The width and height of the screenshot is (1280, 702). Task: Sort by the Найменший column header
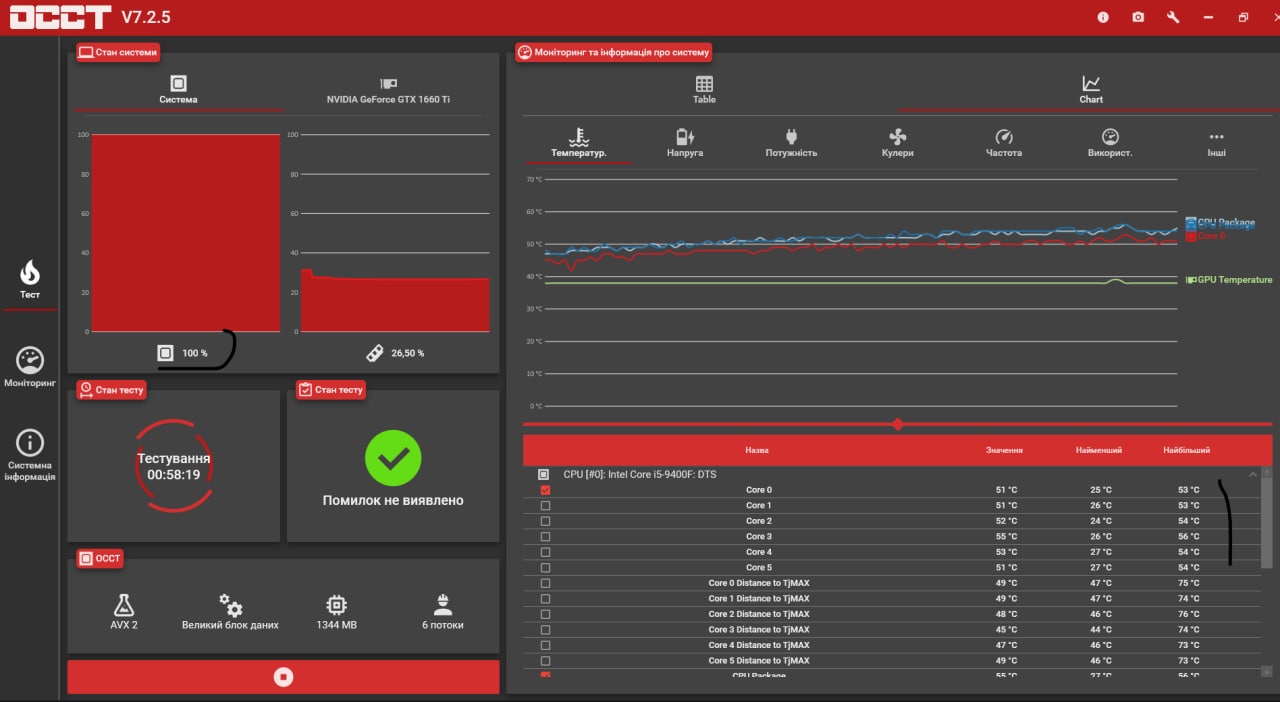[1098, 451]
